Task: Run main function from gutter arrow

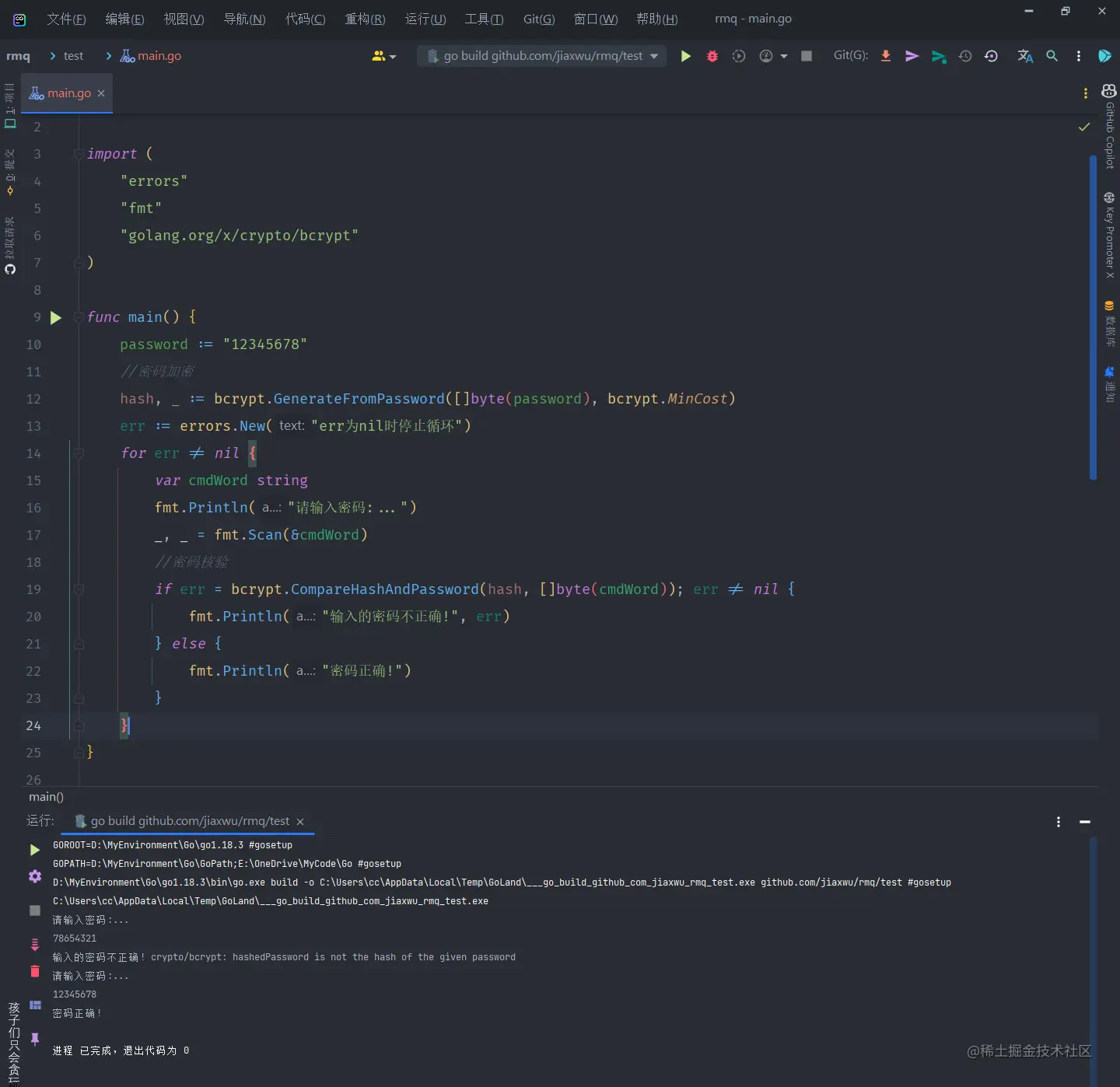Action: (56, 317)
